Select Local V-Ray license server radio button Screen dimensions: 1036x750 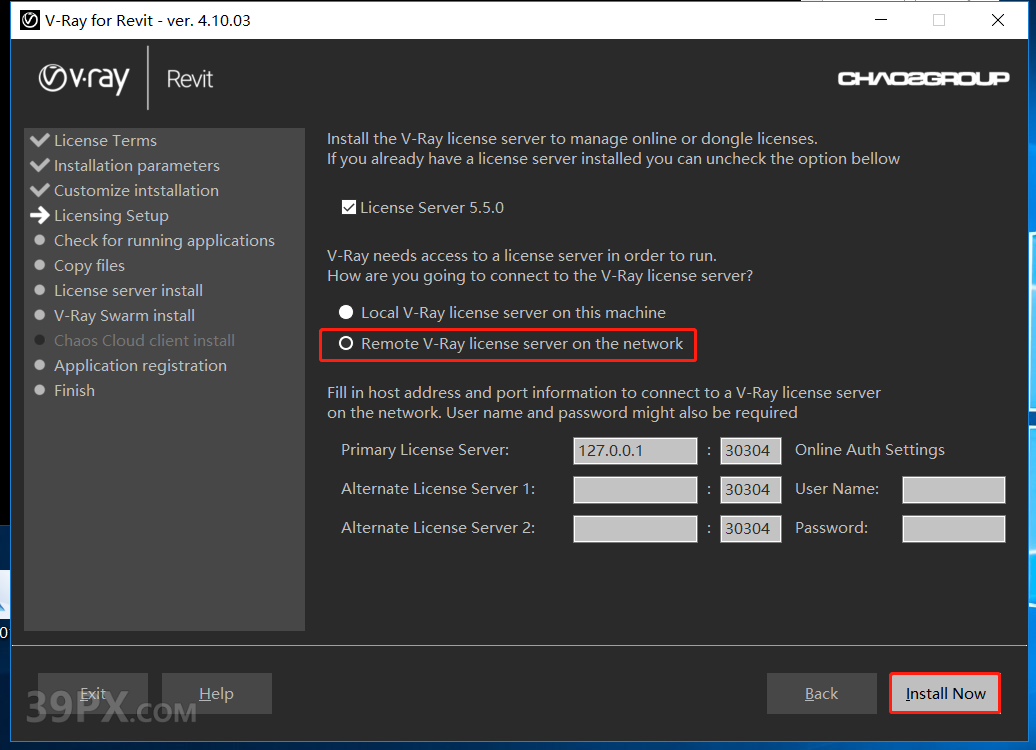tap(346, 312)
